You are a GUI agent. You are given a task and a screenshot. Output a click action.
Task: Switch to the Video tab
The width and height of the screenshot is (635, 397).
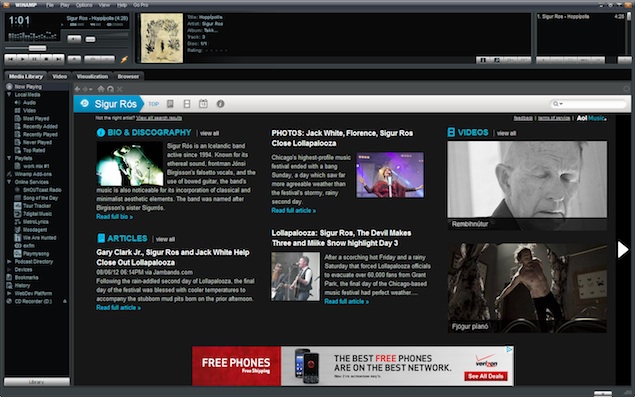(60, 76)
